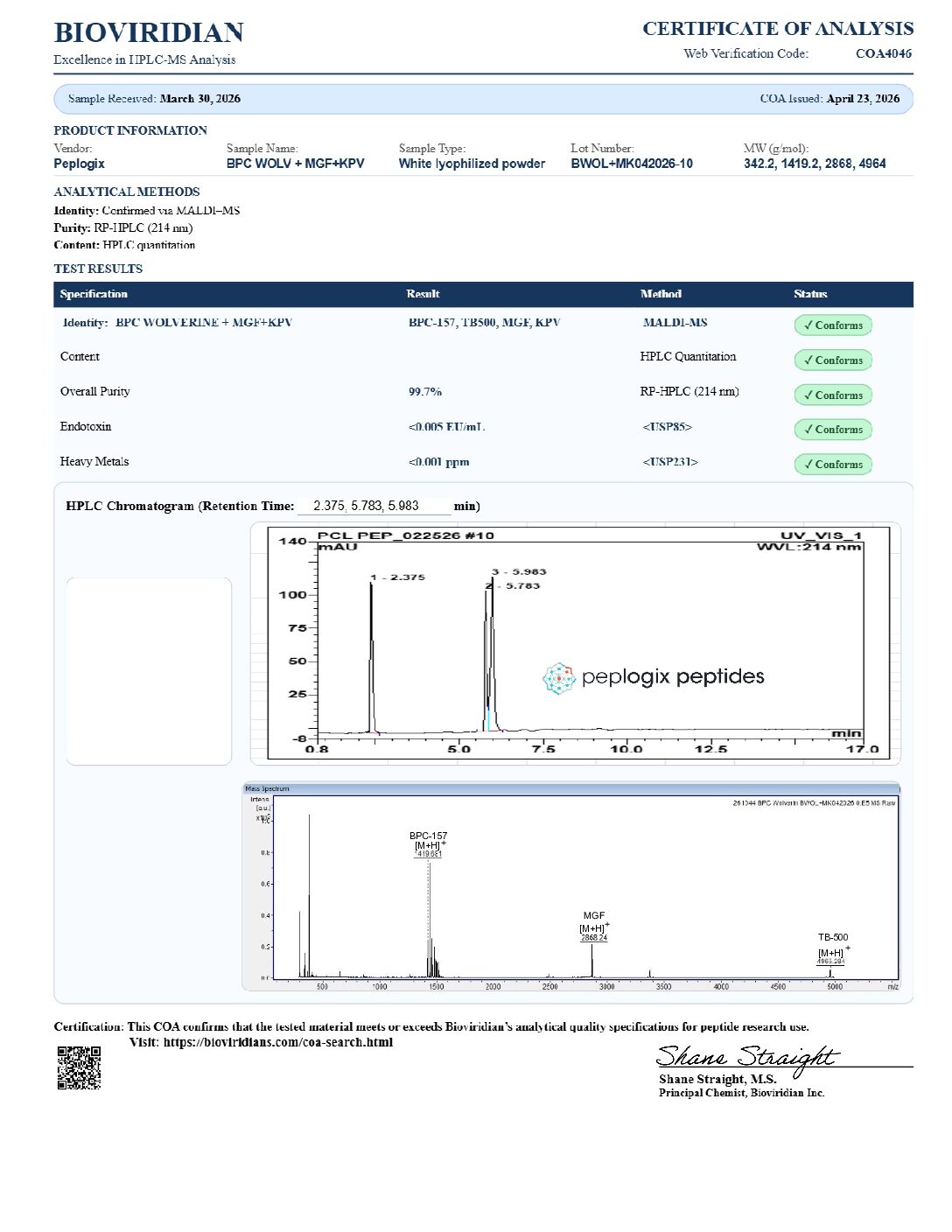
Task: Click chromatogram title PCL PEP_022526 #10
Action: coord(405,535)
